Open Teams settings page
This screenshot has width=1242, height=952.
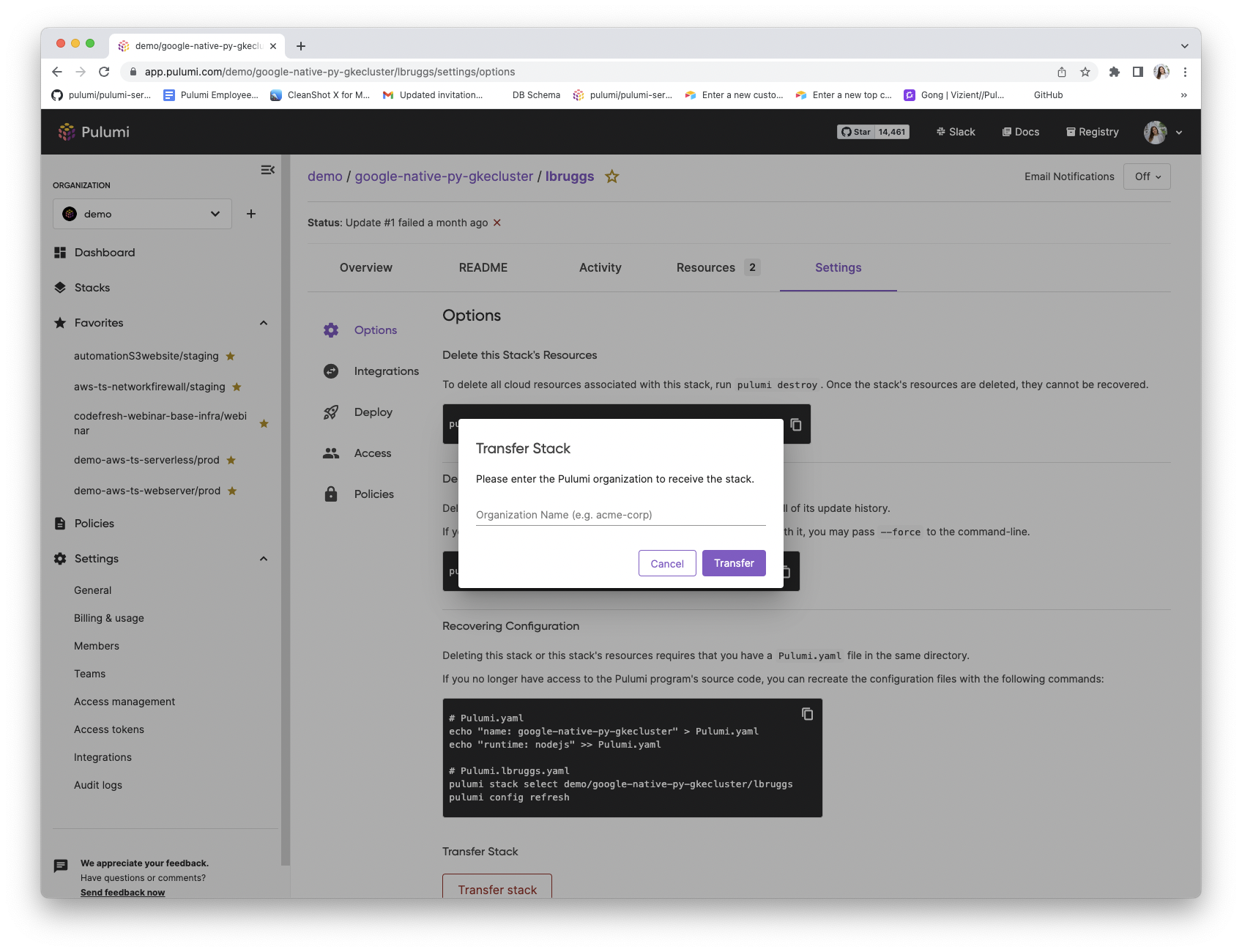pyautogui.click(x=89, y=674)
